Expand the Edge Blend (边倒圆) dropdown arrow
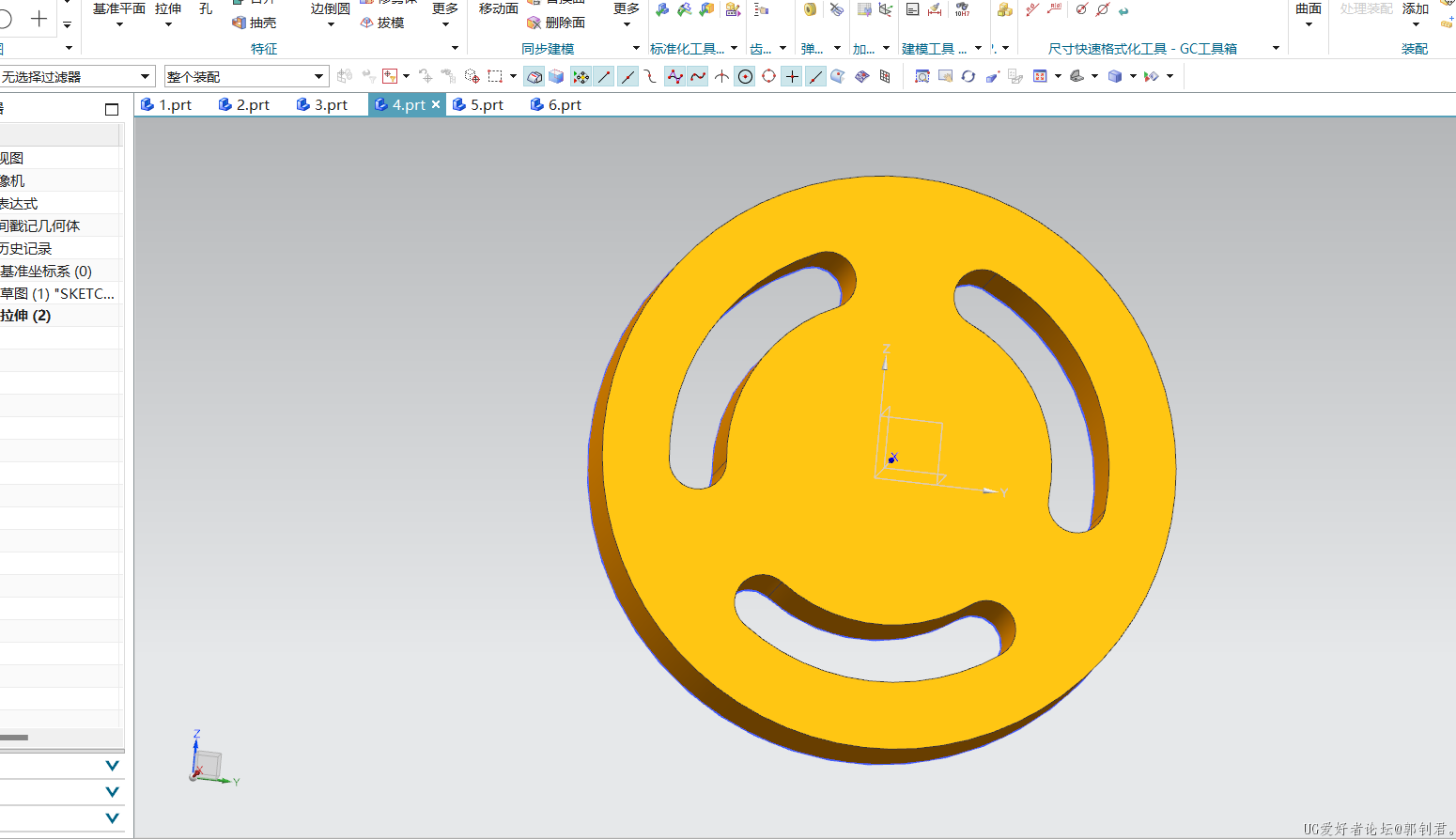The image size is (1456, 840). [331, 25]
